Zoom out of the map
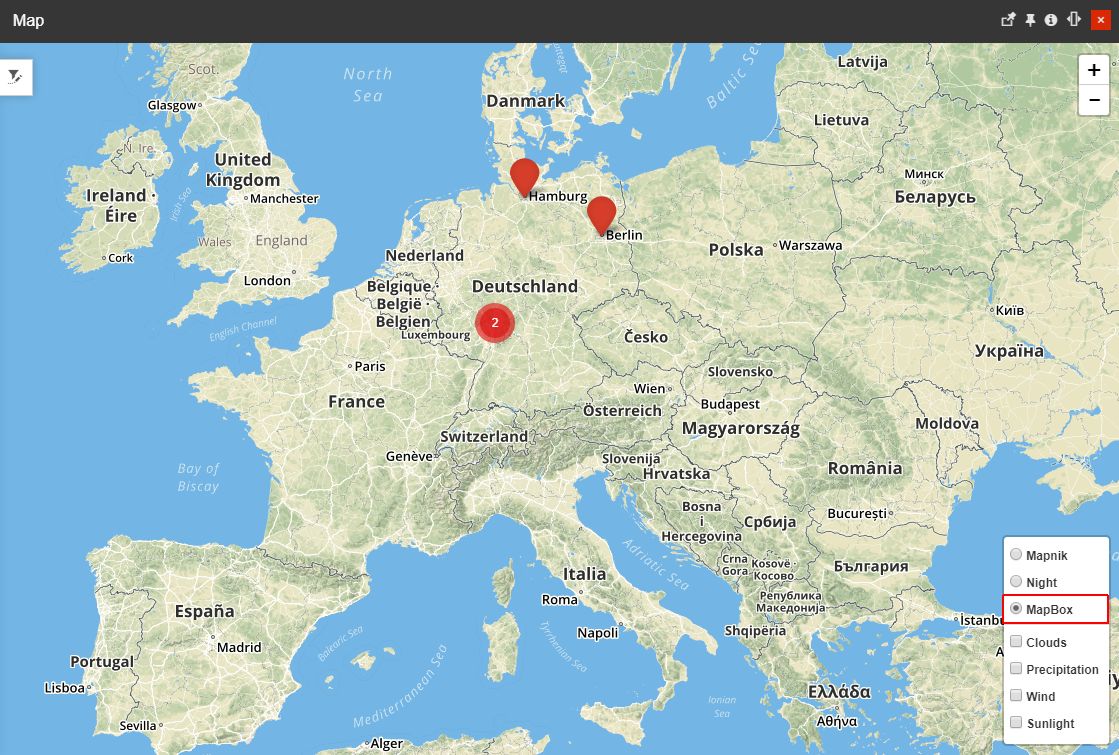The width and height of the screenshot is (1119, 755). pos(1094,100)
